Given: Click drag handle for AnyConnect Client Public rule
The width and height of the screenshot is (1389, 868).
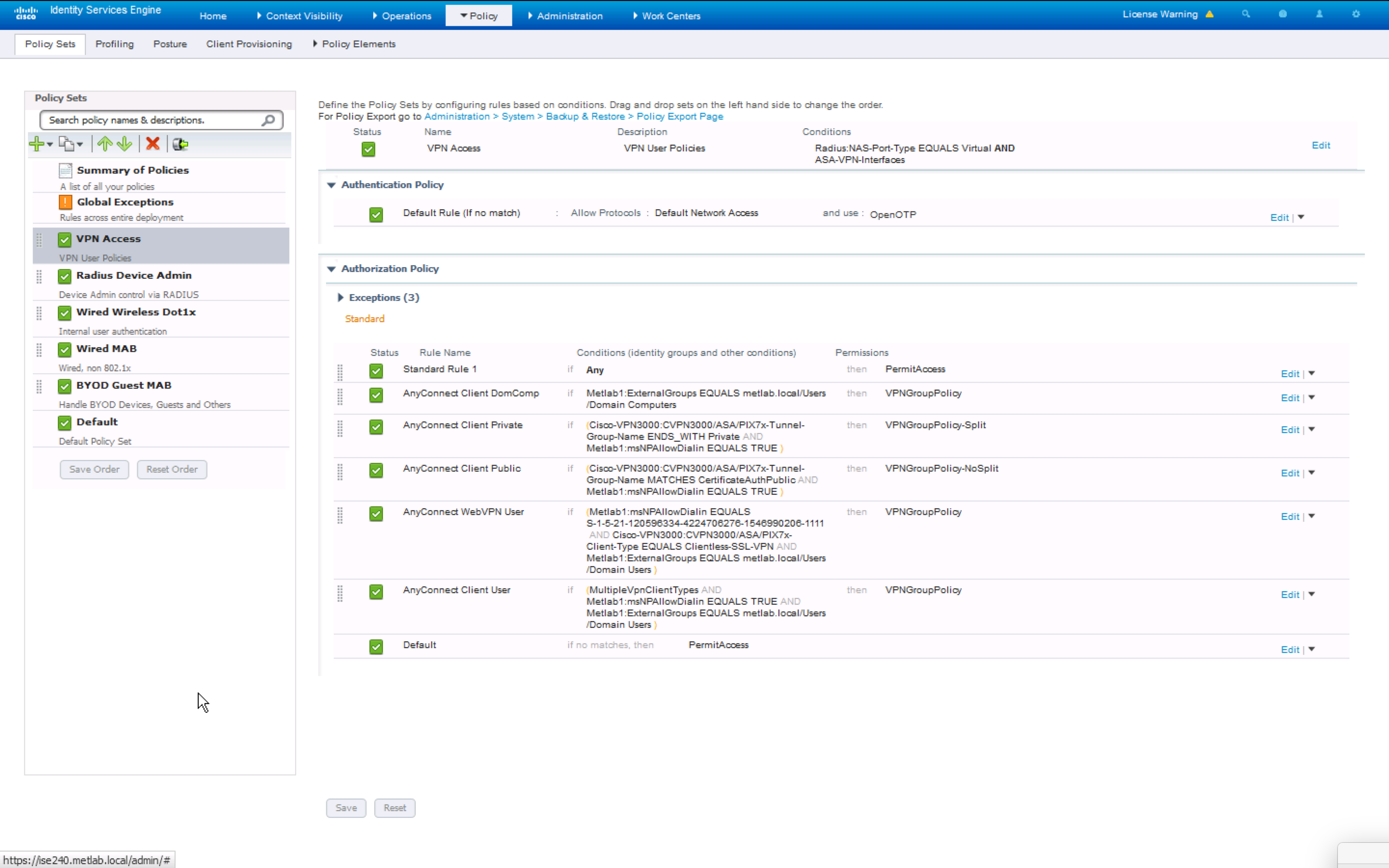Looking at the screenshot, I should pos(340,472).
